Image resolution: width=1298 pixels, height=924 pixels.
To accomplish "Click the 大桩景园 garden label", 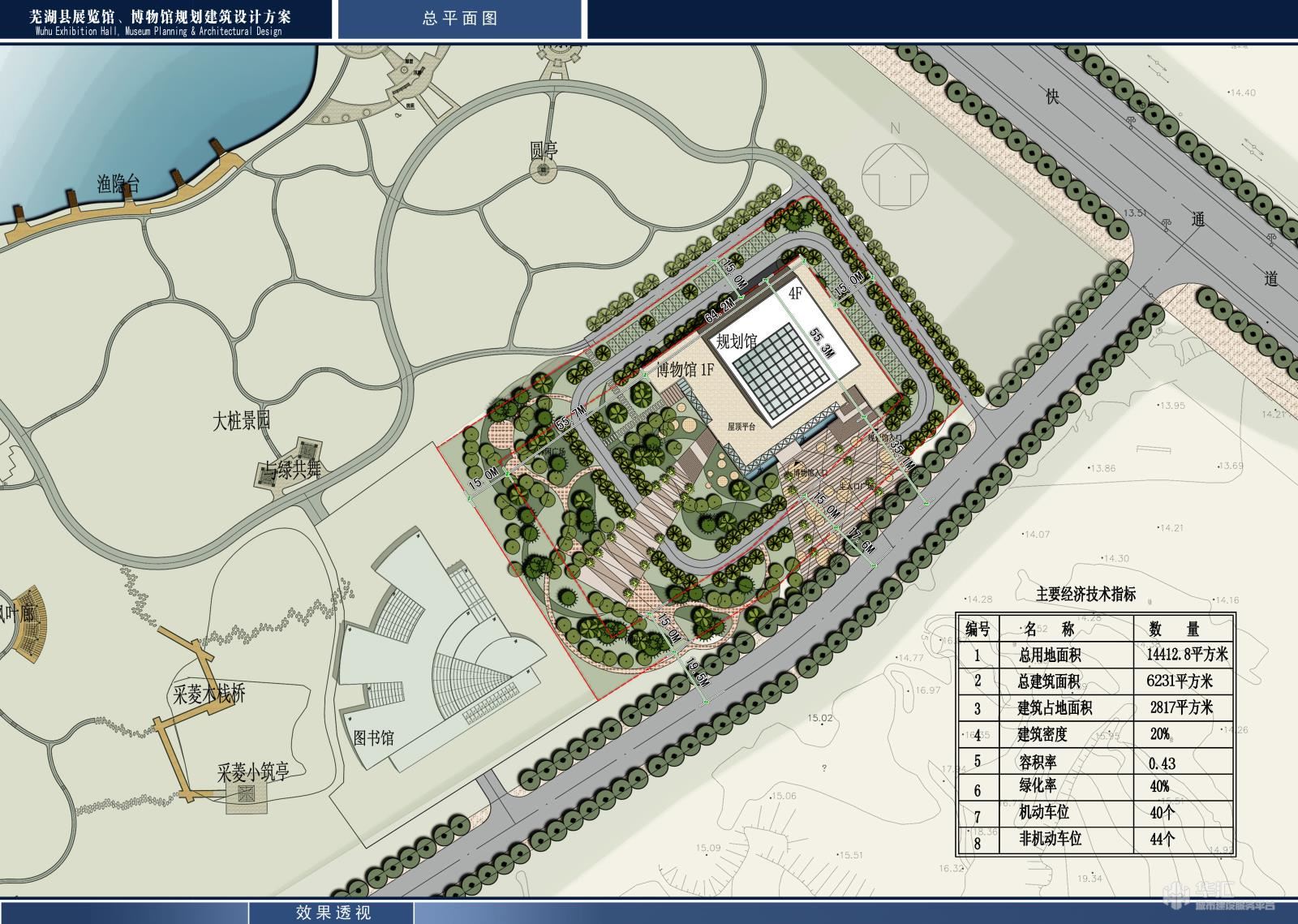I will click(241, 420).
